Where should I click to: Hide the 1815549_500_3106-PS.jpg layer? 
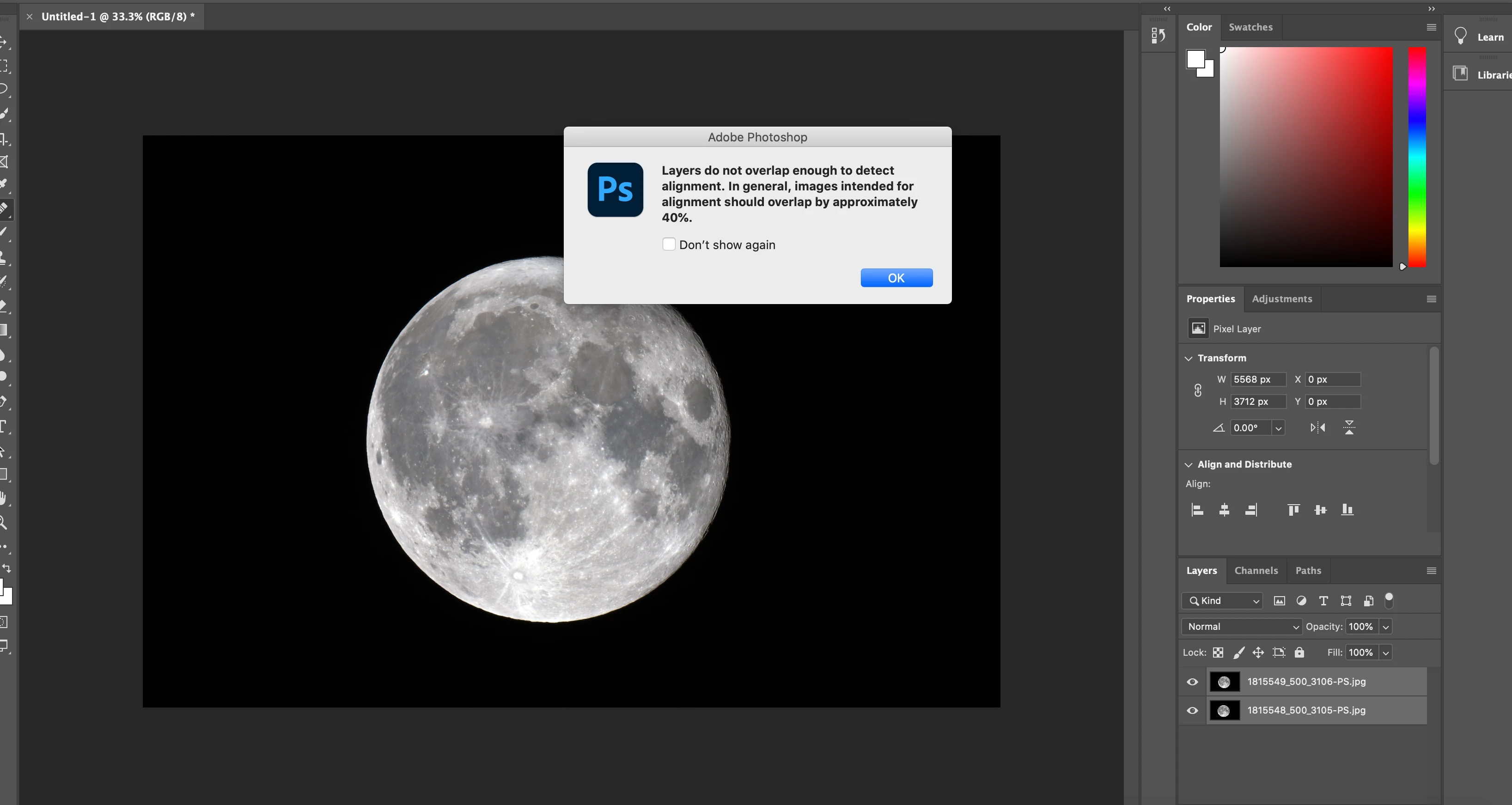point(1192,682)
